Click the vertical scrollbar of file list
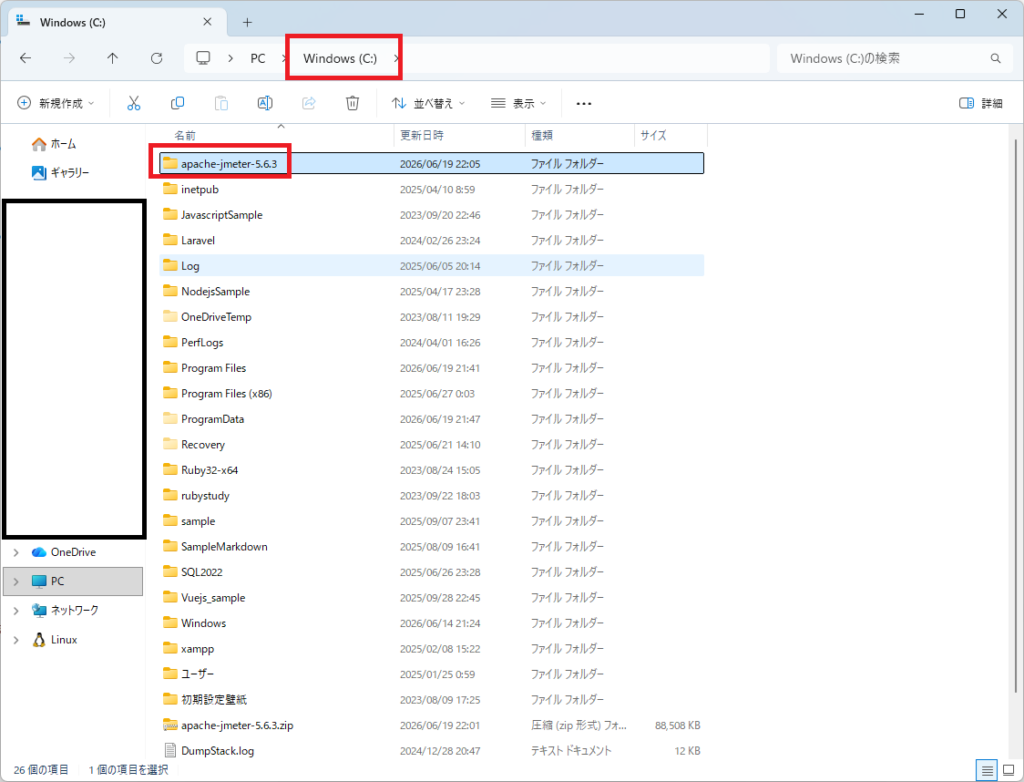Viewport: 1024px width, 782px height. point(1016,415)
